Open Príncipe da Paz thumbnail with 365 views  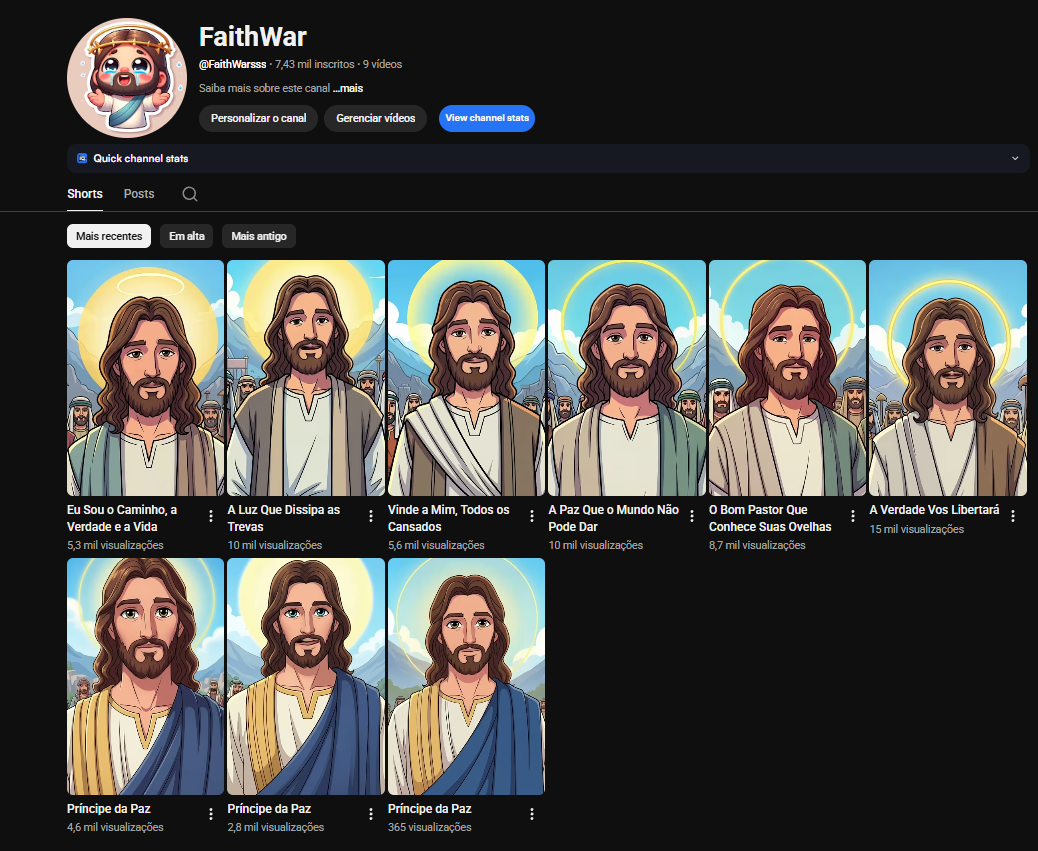[467, 676]
